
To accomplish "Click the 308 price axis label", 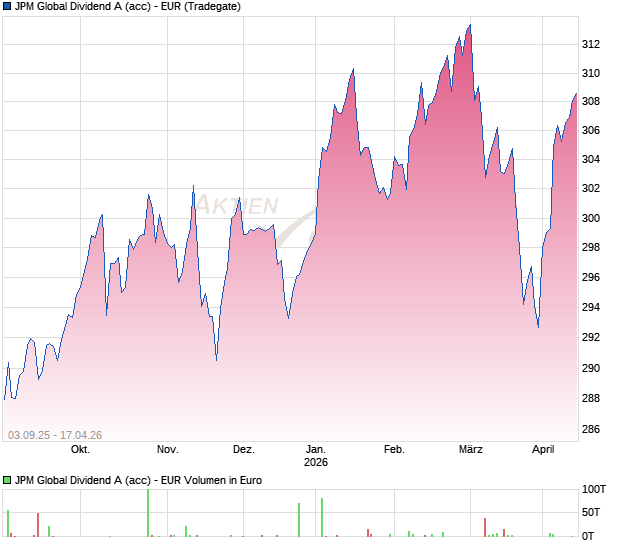I will point(591,102).
